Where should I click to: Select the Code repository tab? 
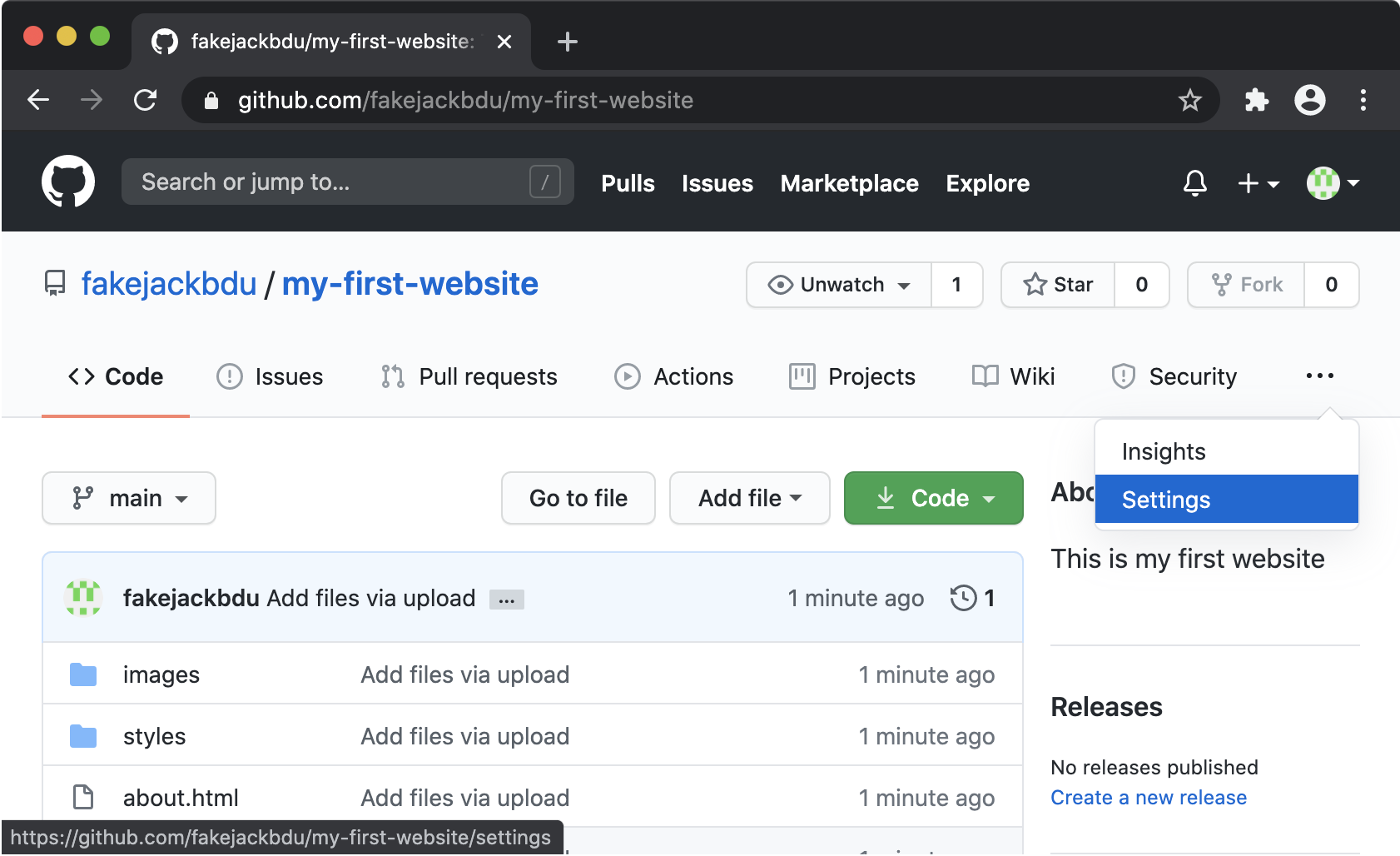pyautogui.click(x=116, y=376)
